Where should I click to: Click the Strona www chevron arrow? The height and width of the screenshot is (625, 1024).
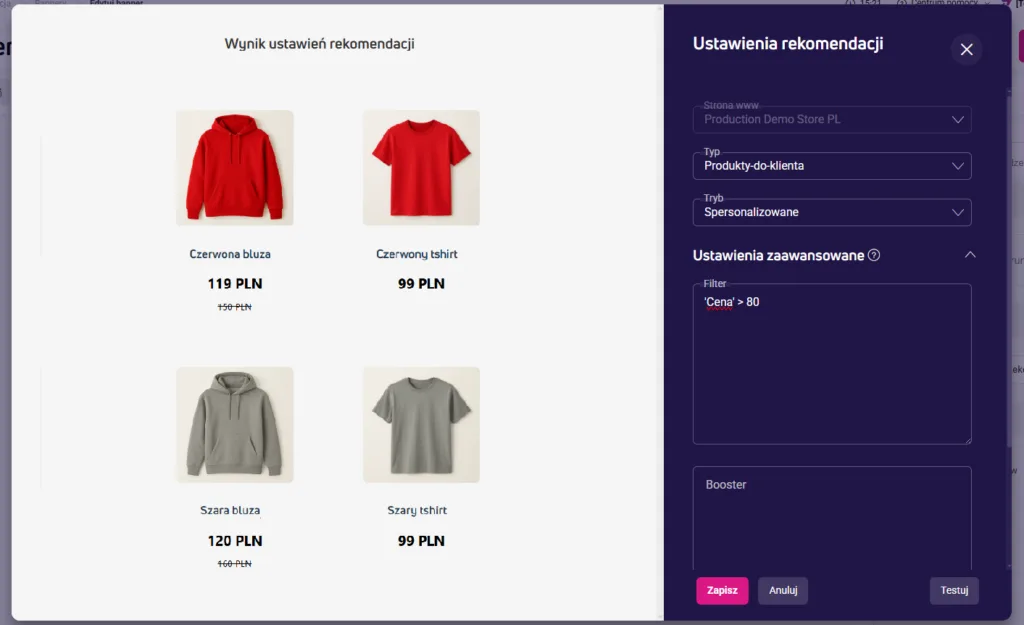(957, 120)
